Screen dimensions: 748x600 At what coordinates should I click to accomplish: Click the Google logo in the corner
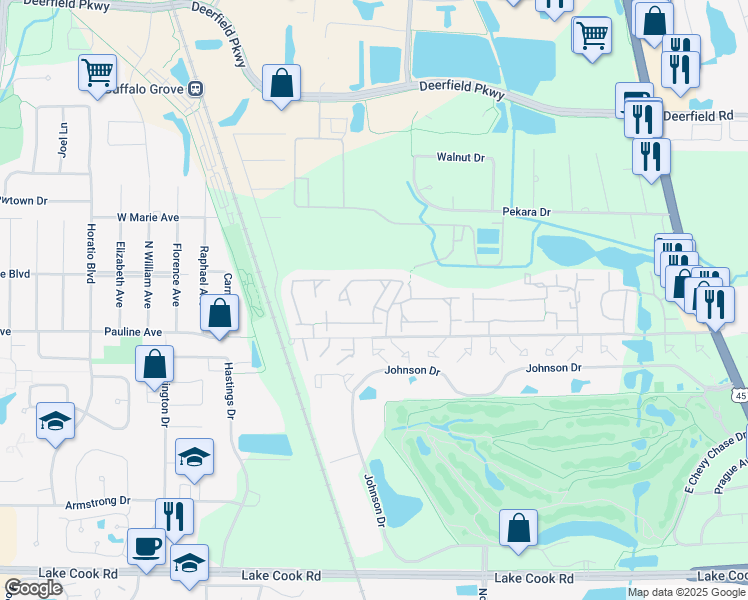[x=33, y=587]
